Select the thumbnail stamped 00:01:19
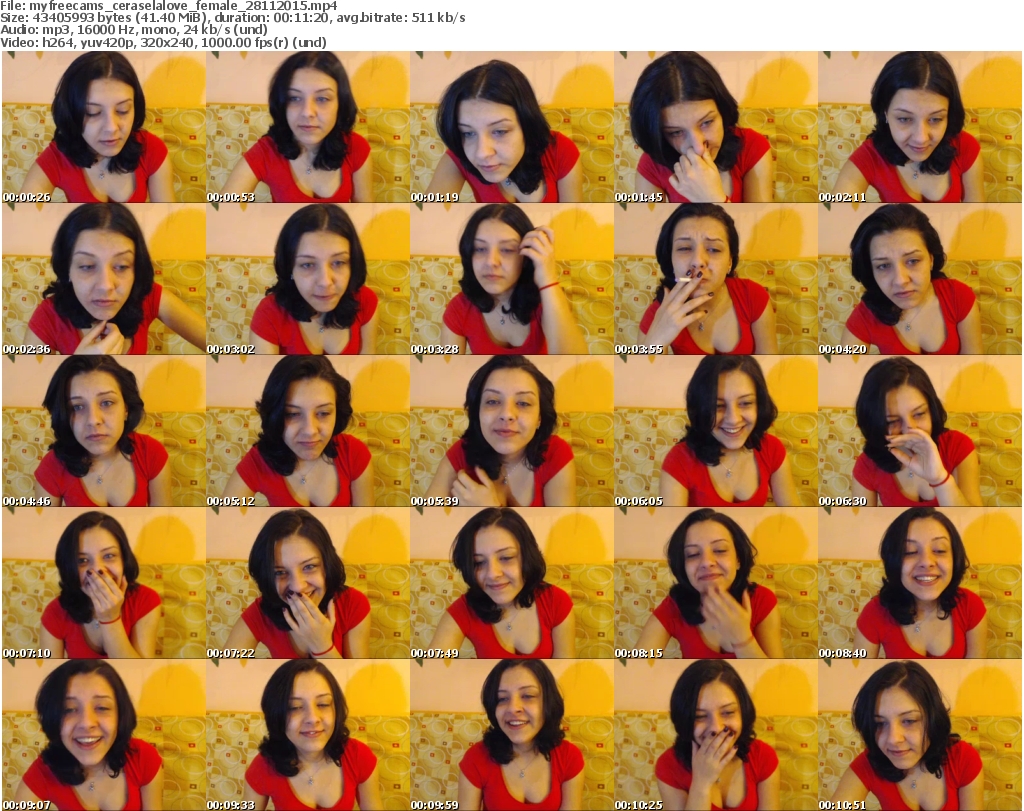 coord(512,127)
